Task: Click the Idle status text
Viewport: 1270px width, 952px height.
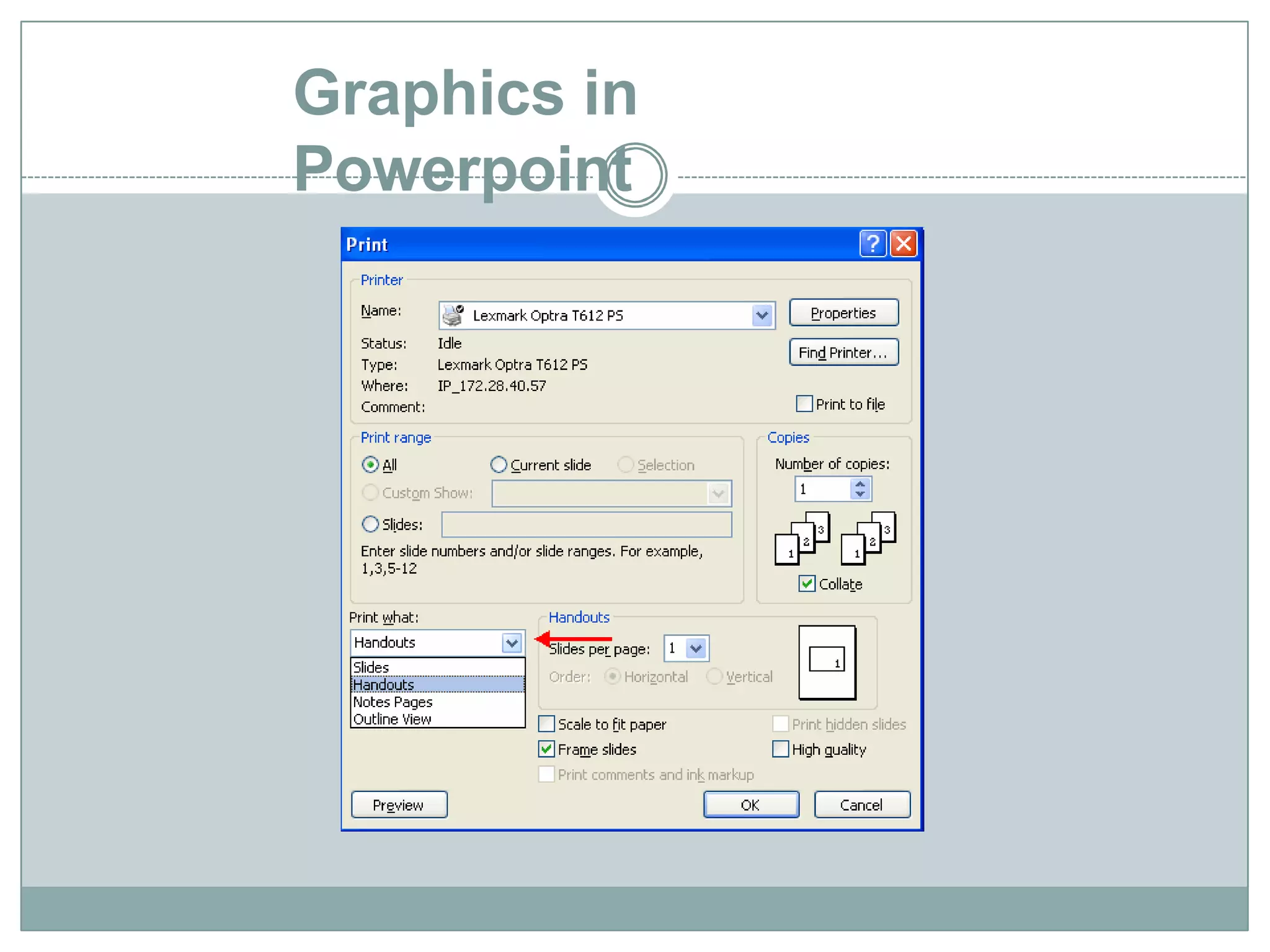Action: [450, 343]
